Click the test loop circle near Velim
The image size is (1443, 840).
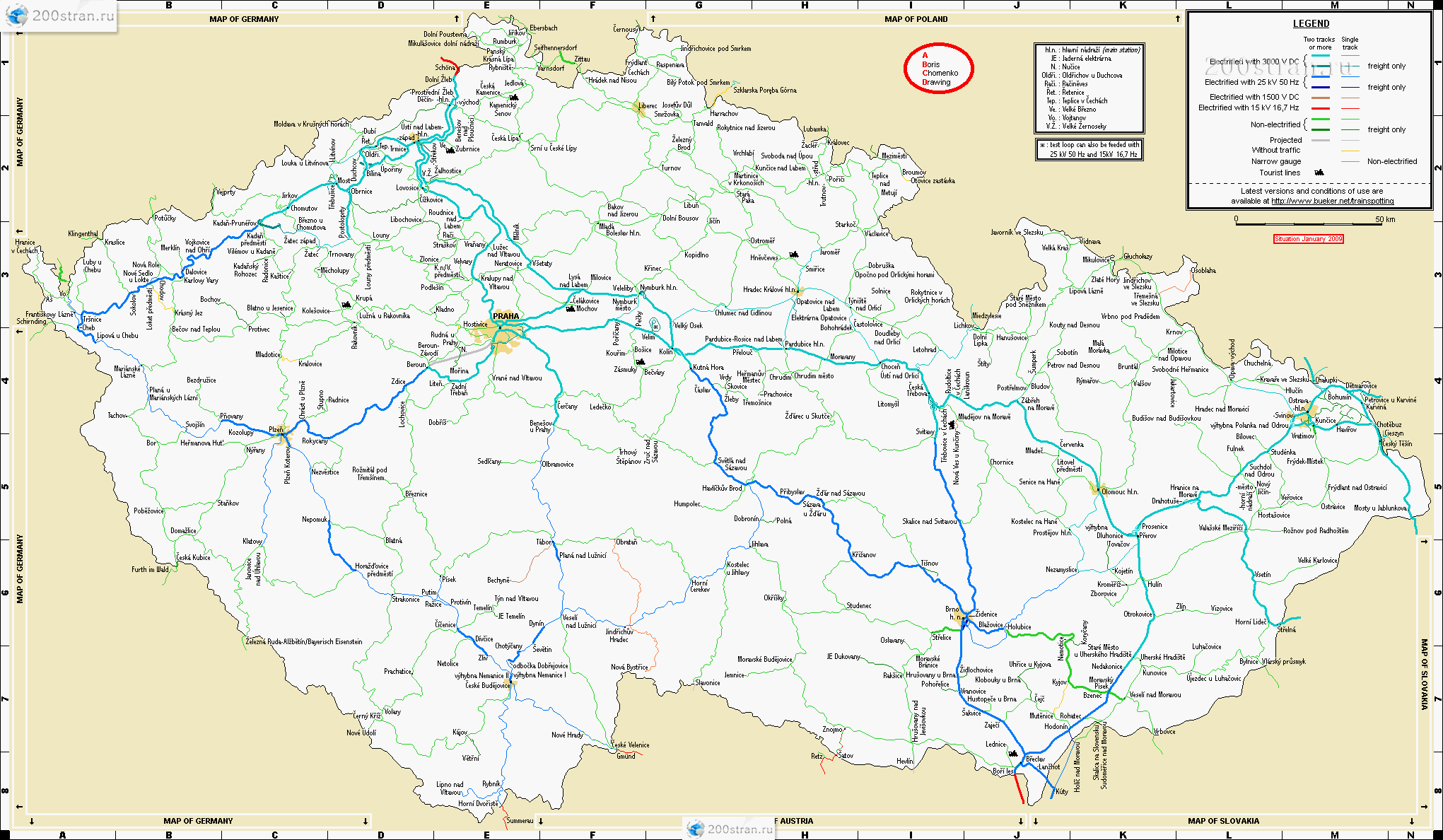pos(655,325)
